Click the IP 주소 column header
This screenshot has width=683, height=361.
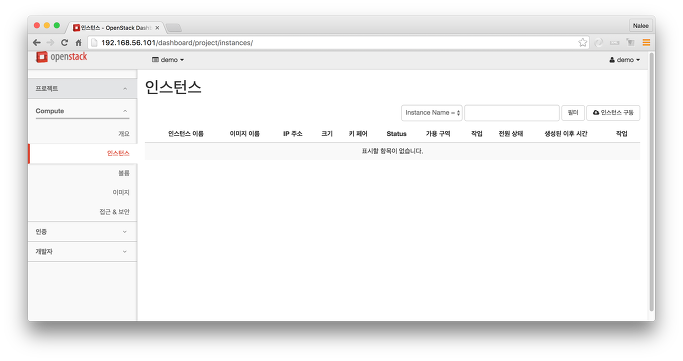pyautogui.click(x=293, y=134)
